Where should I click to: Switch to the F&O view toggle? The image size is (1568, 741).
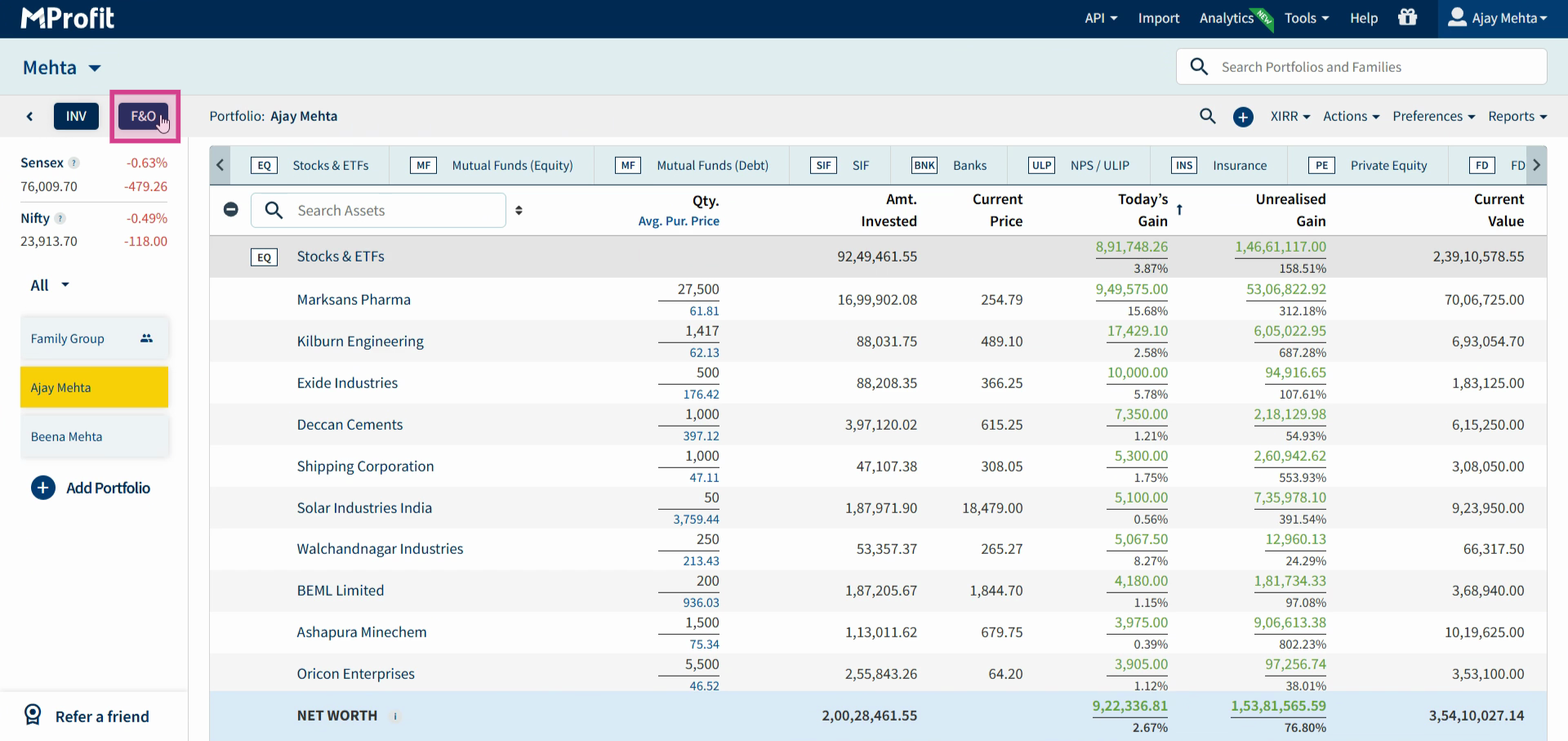tap(144, 116)
